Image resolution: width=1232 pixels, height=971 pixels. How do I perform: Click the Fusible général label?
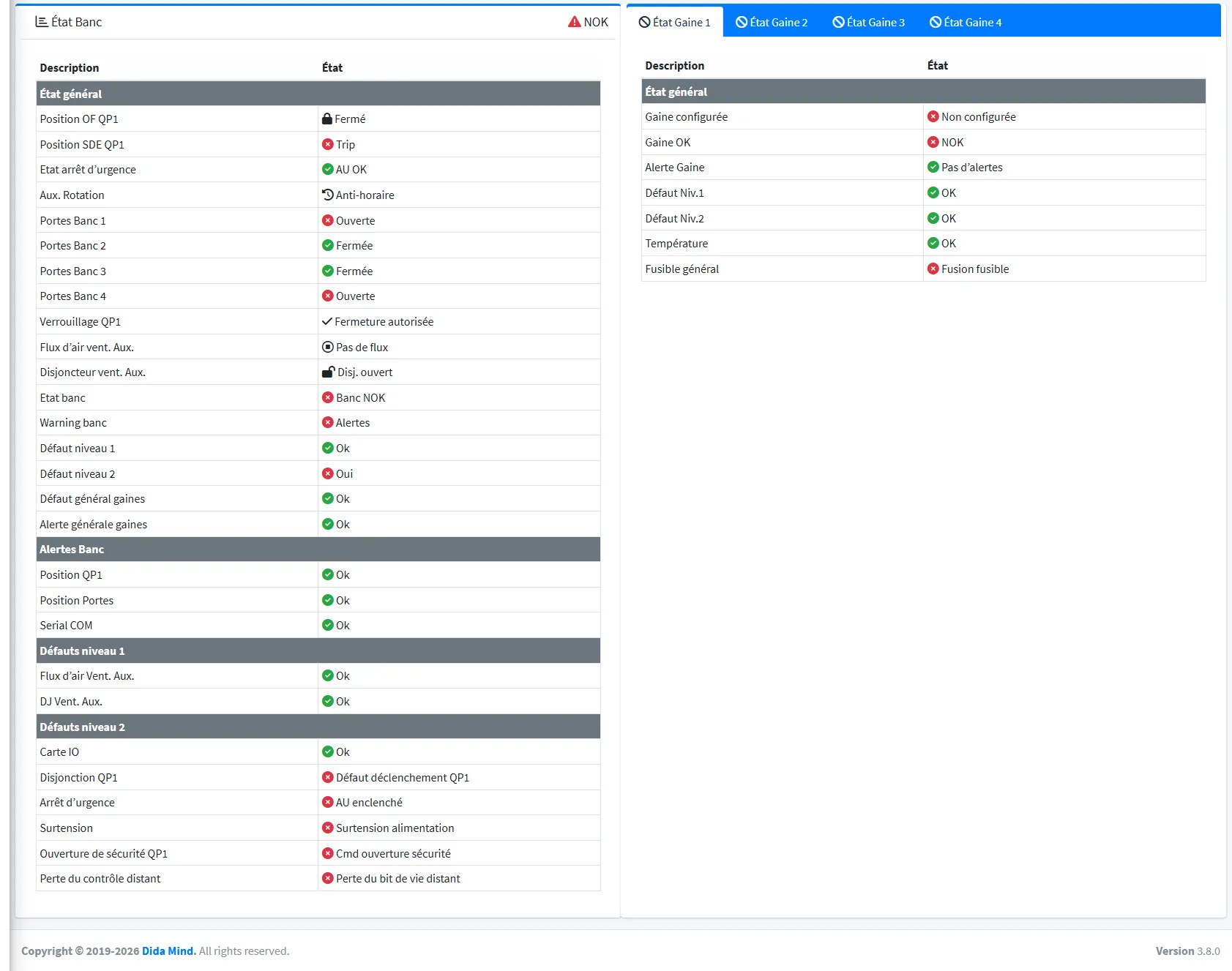point(682,269)
